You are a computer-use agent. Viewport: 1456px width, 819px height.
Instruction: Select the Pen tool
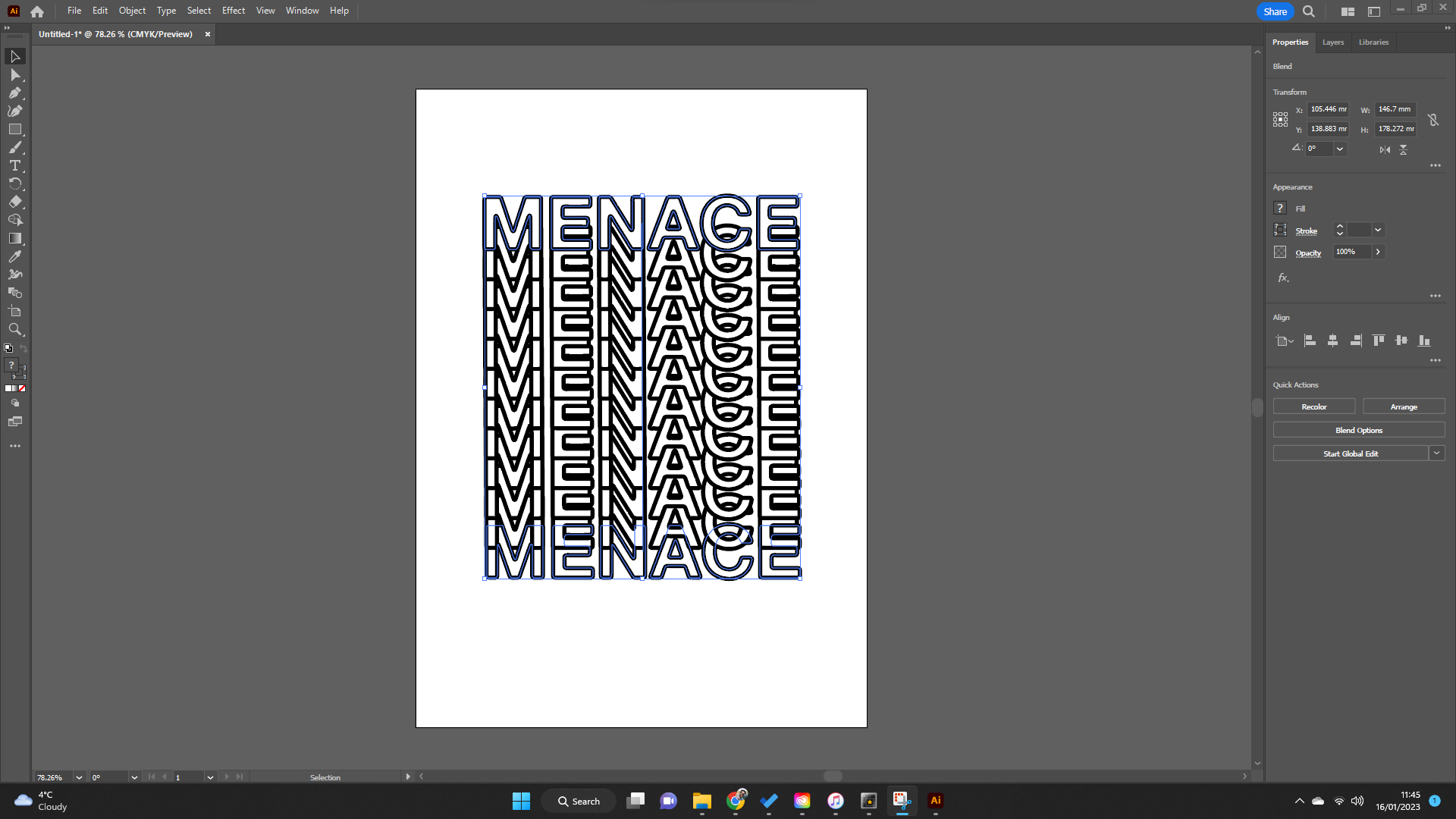pos(15,93)
